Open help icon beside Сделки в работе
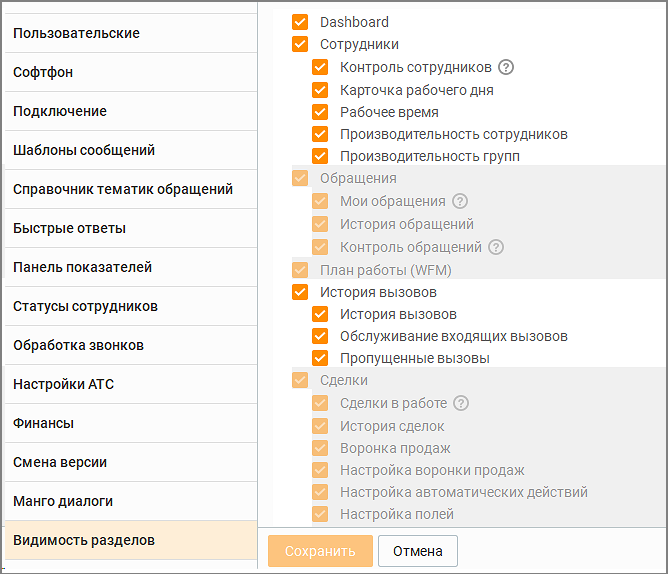 [461, 403]
